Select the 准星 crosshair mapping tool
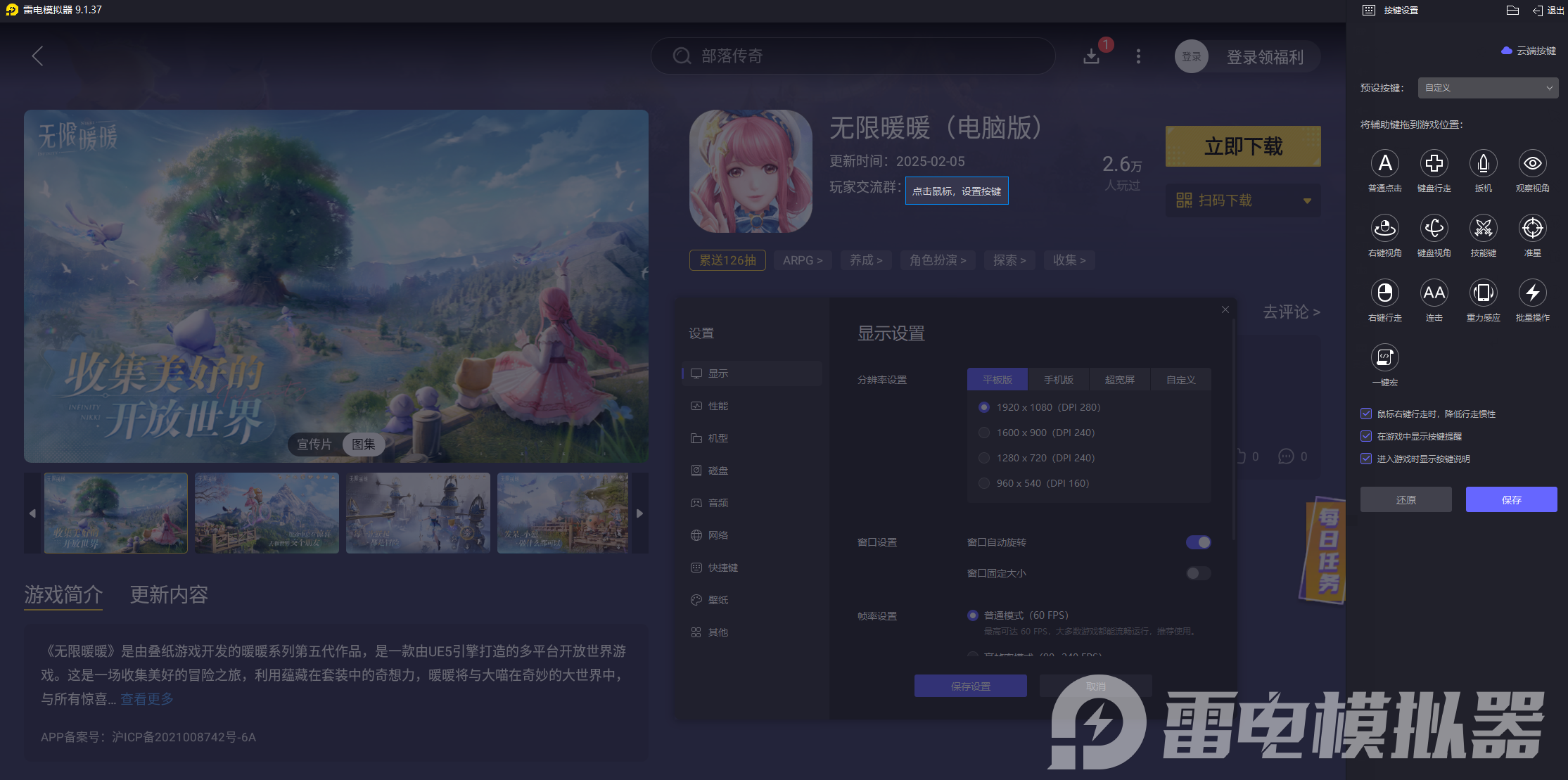1568x780 pixels. tap(1532, 229)
